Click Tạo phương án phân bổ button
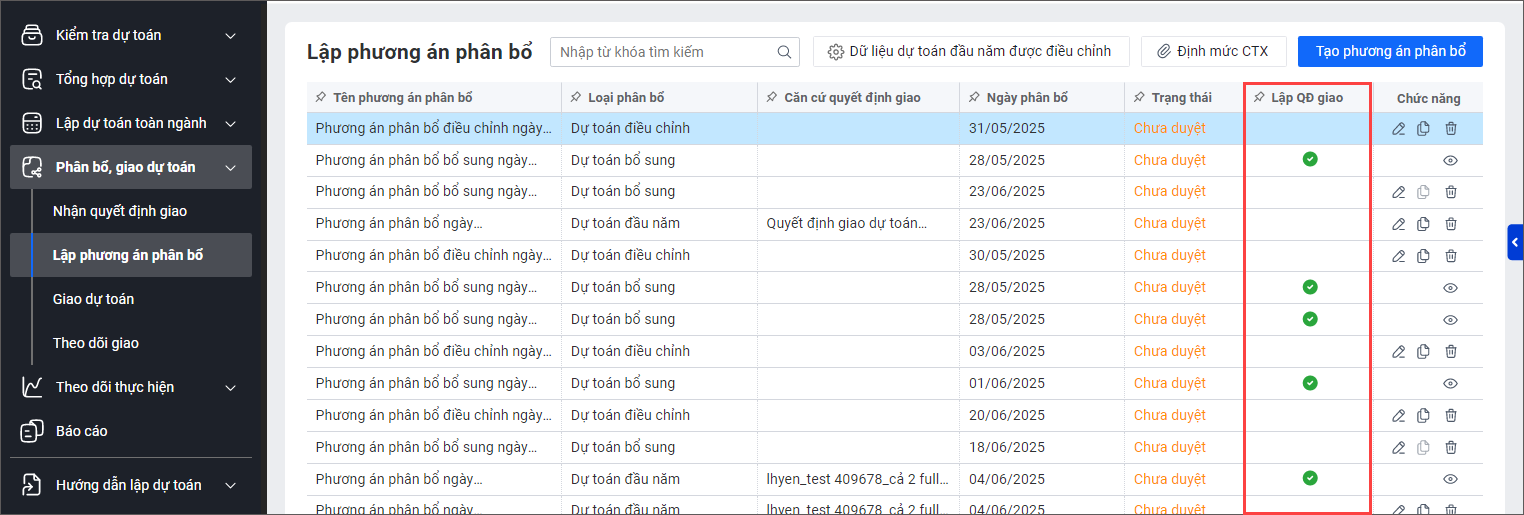Screen dimensions: 1524x515 [x=1390, y=51]
